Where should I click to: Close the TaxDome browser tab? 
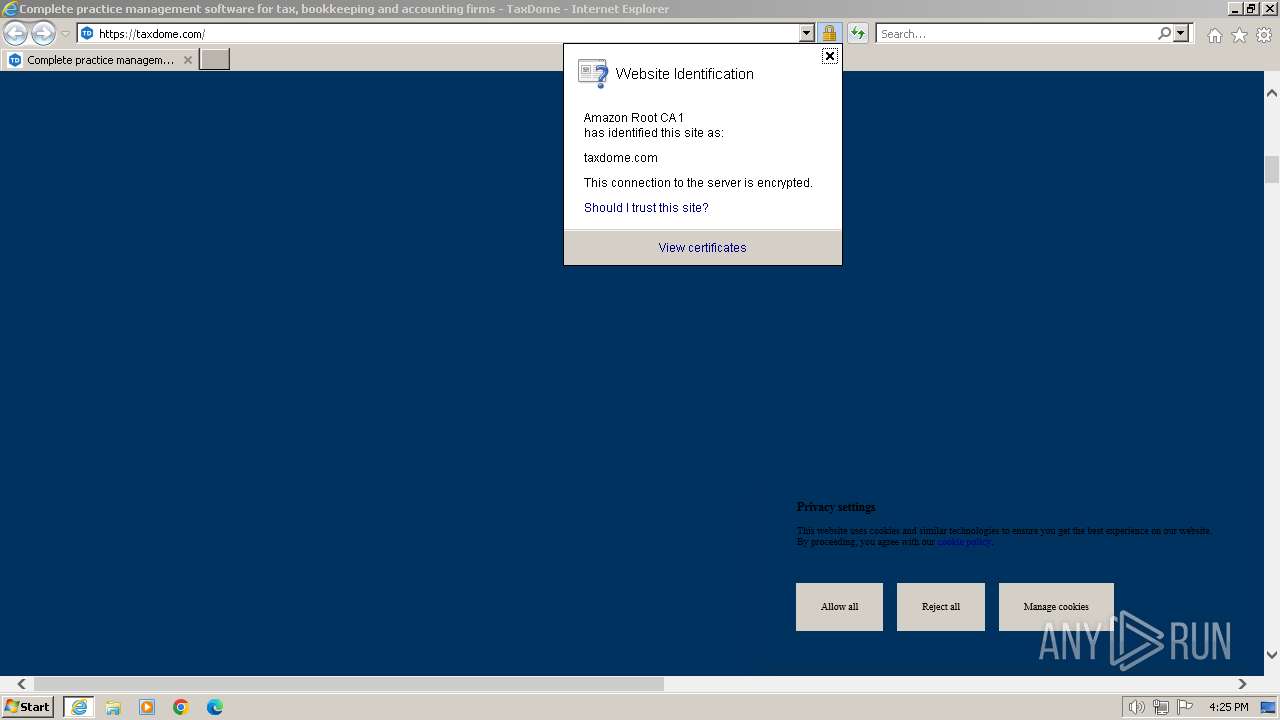coord(187,60)
